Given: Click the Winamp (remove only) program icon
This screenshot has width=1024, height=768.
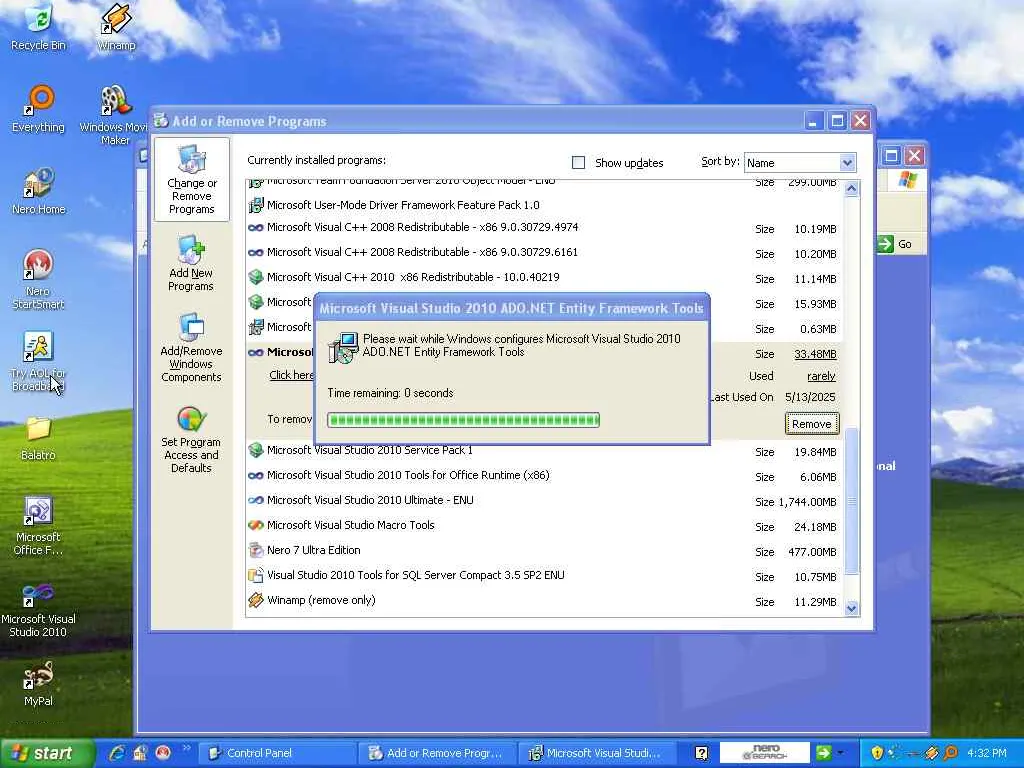Looking at the screenshot, I should (256, 600).
